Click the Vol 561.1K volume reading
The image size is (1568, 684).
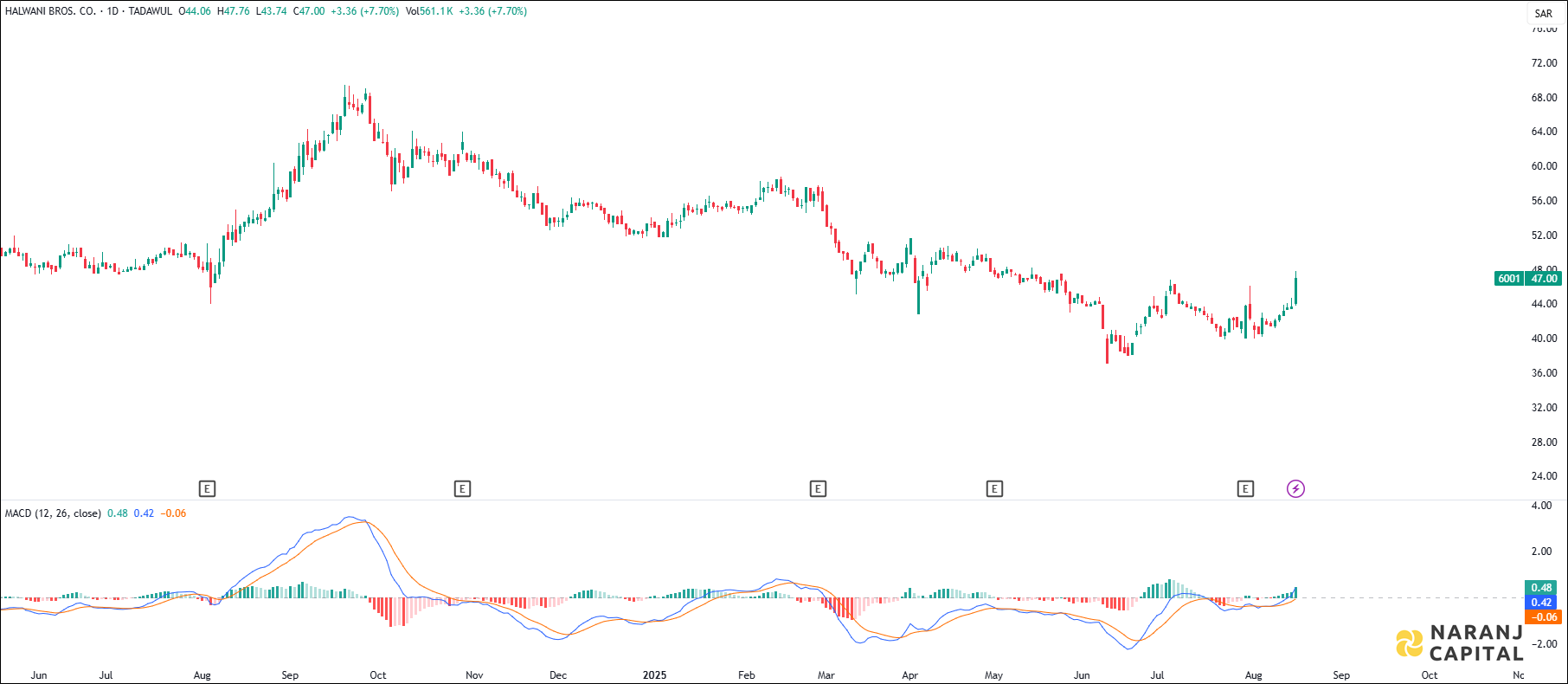(429, 11)
